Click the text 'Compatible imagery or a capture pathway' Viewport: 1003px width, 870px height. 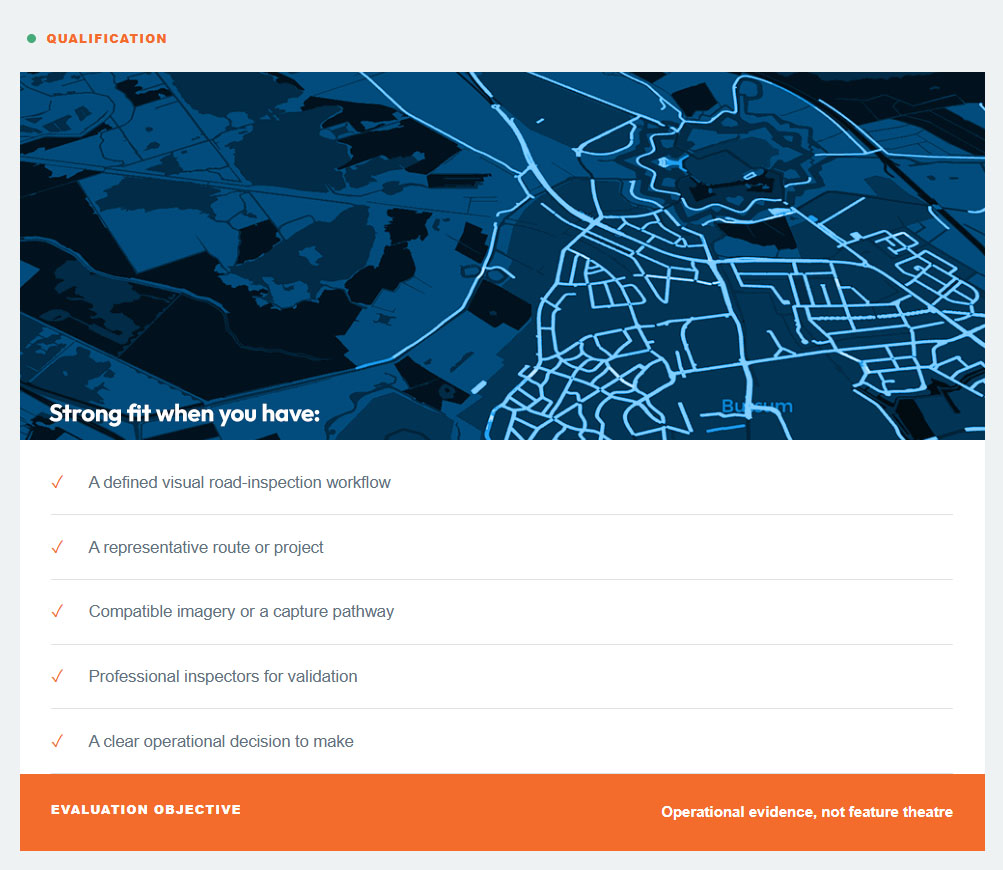[241, 612]
